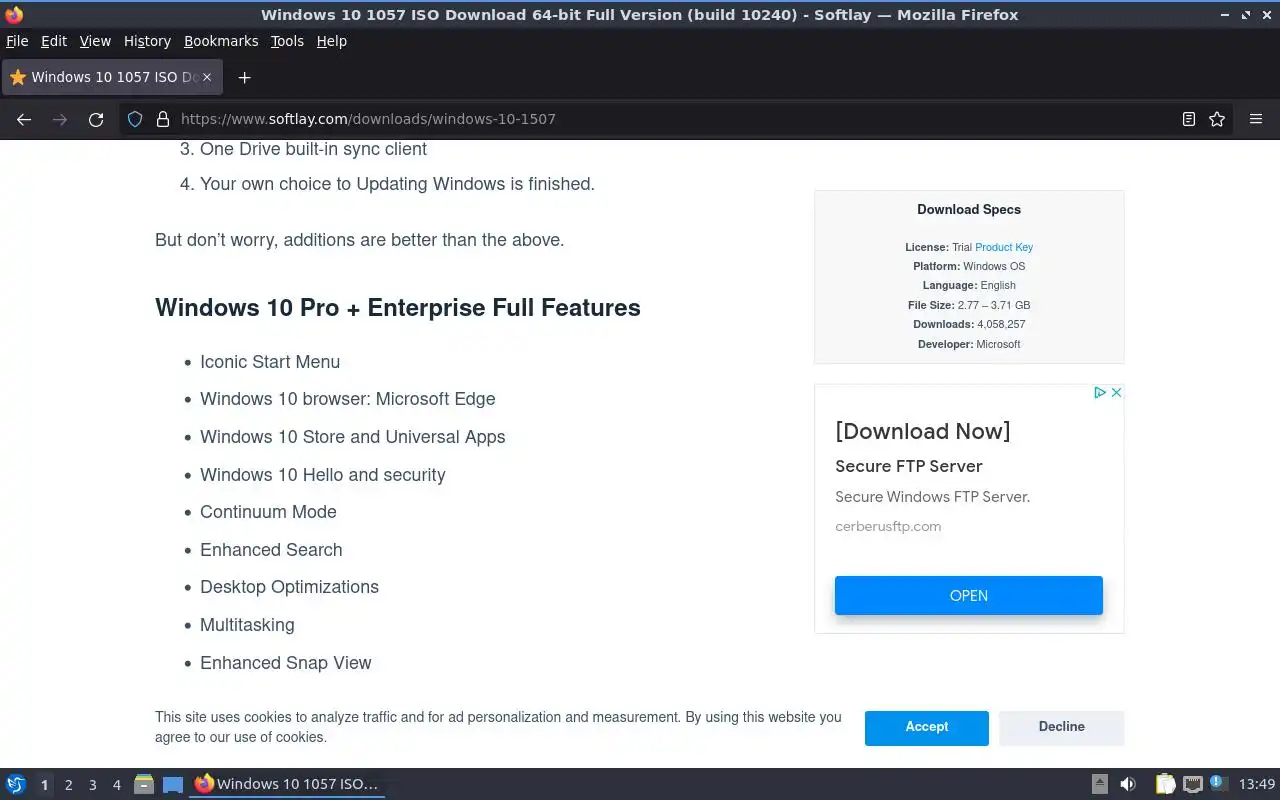Bookmark this page with the star icon

coord(1217,119)
